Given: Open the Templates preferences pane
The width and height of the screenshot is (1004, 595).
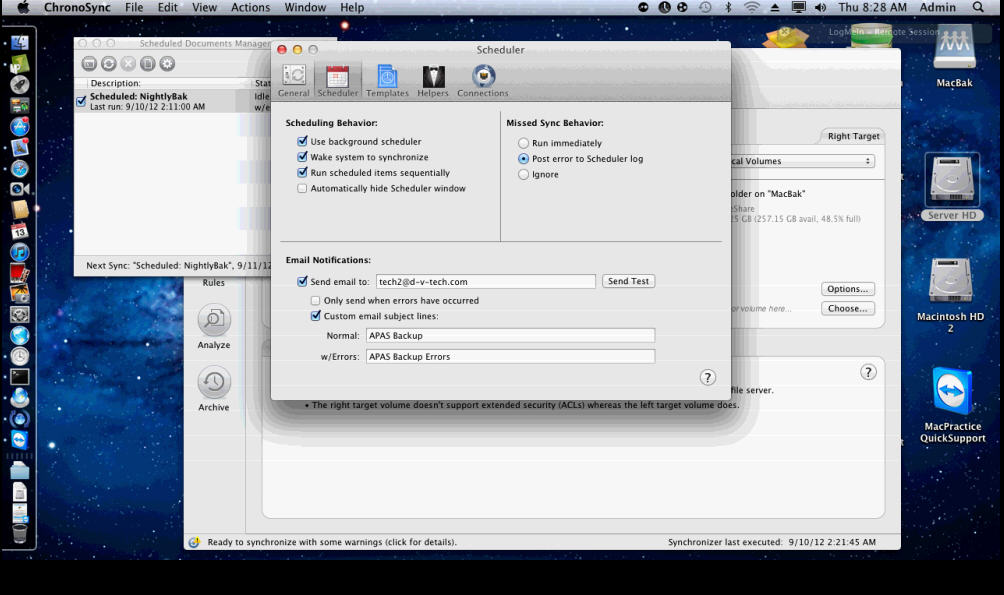Looking at the screenshot, I should coord(387,80).
